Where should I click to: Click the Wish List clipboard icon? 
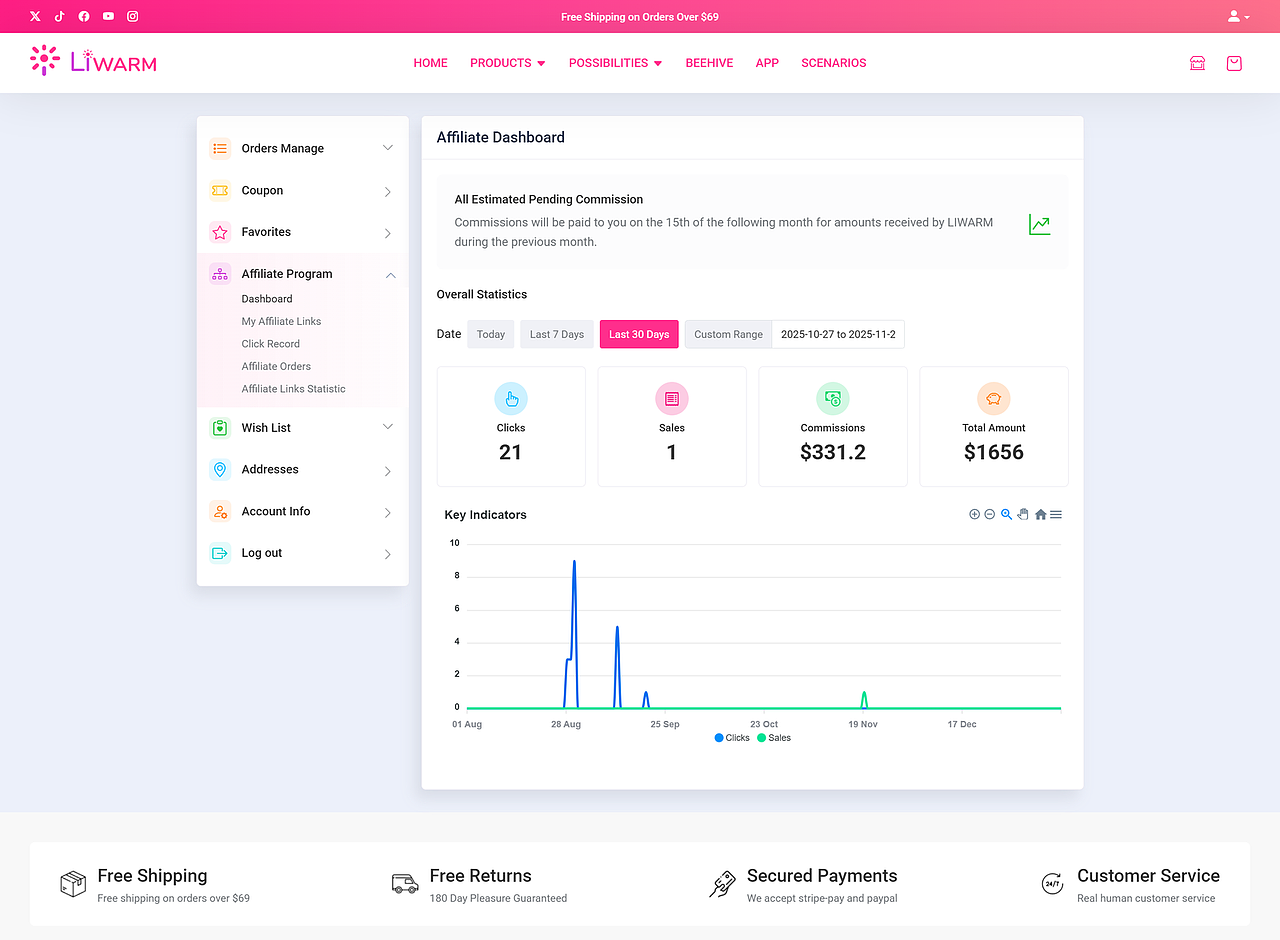coord(220,428)
